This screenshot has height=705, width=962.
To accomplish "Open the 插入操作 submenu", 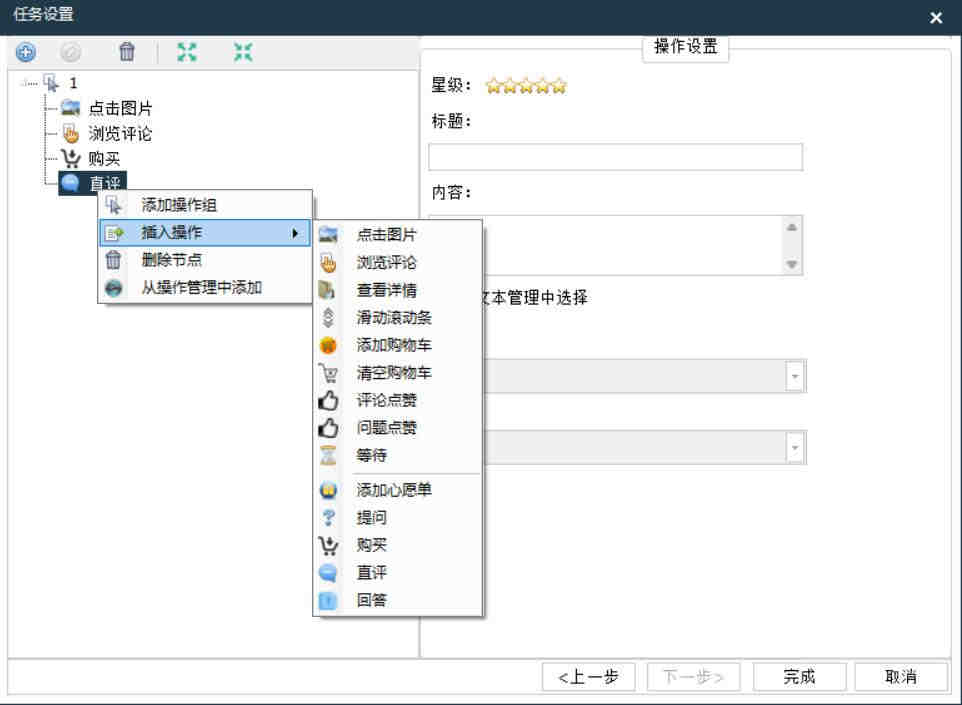I will pyautogui.click(x=205, y=233).
